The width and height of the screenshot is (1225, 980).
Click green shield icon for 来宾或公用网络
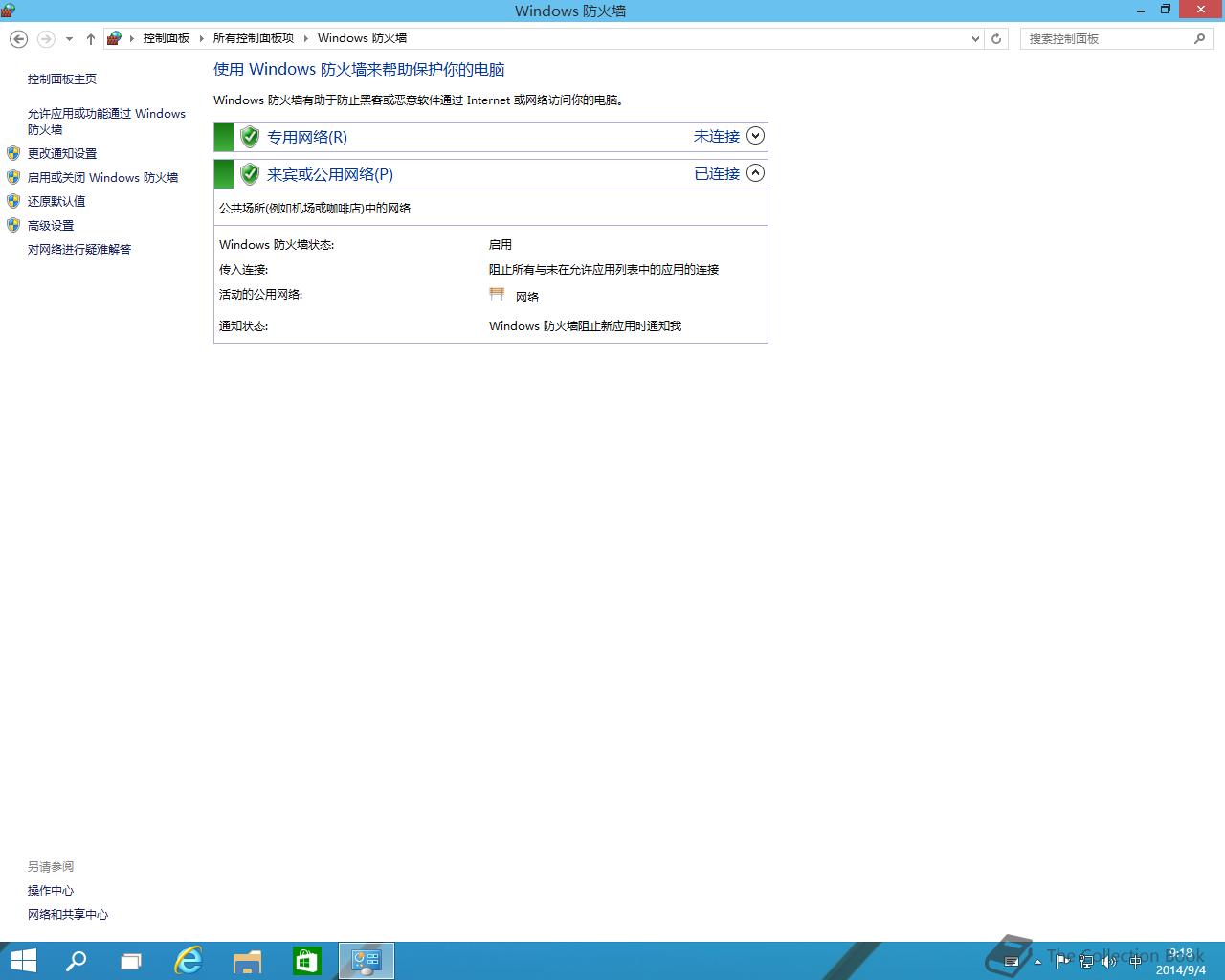pyautogui.click(x=250, y=174)
